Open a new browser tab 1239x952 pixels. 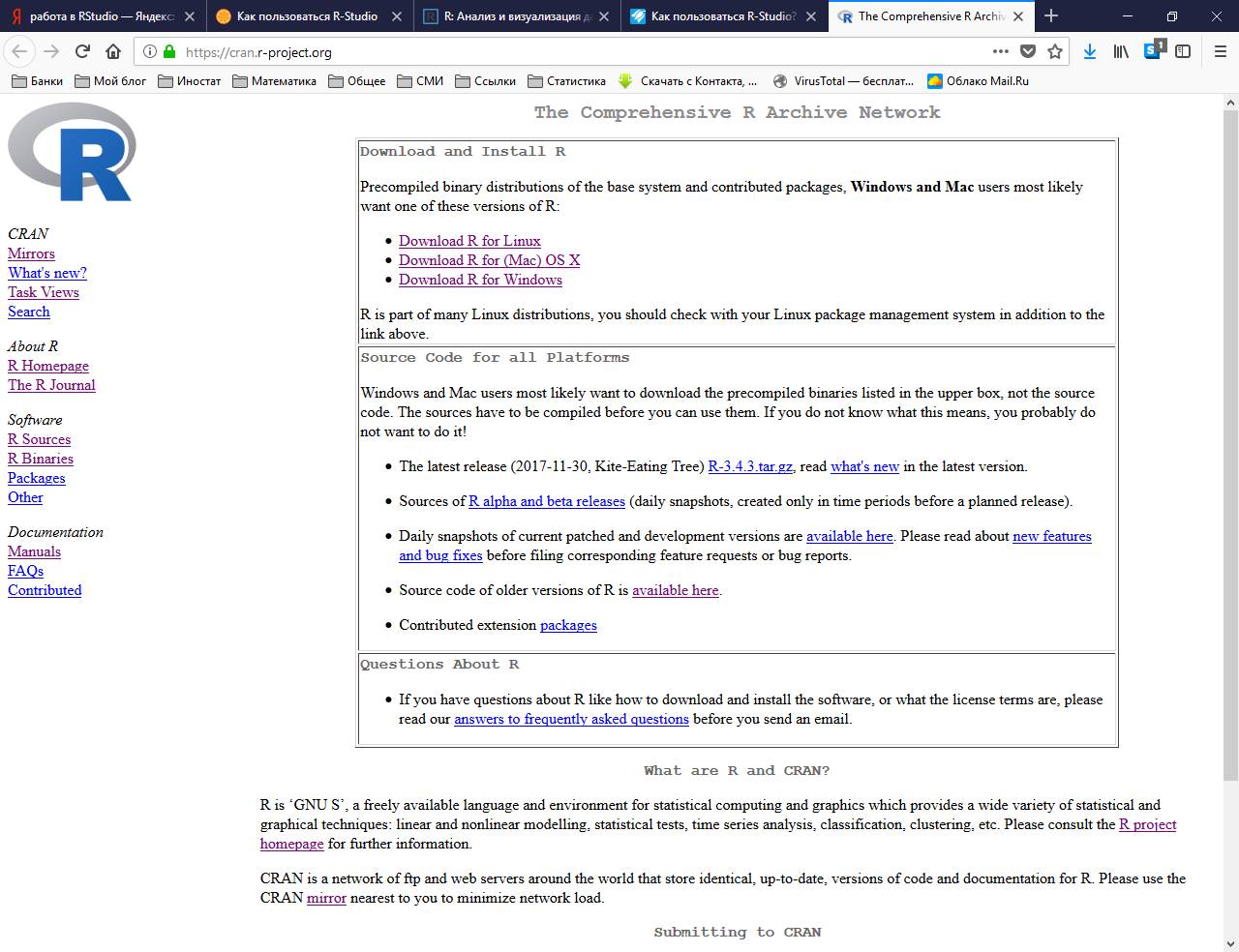[1051, 16]
